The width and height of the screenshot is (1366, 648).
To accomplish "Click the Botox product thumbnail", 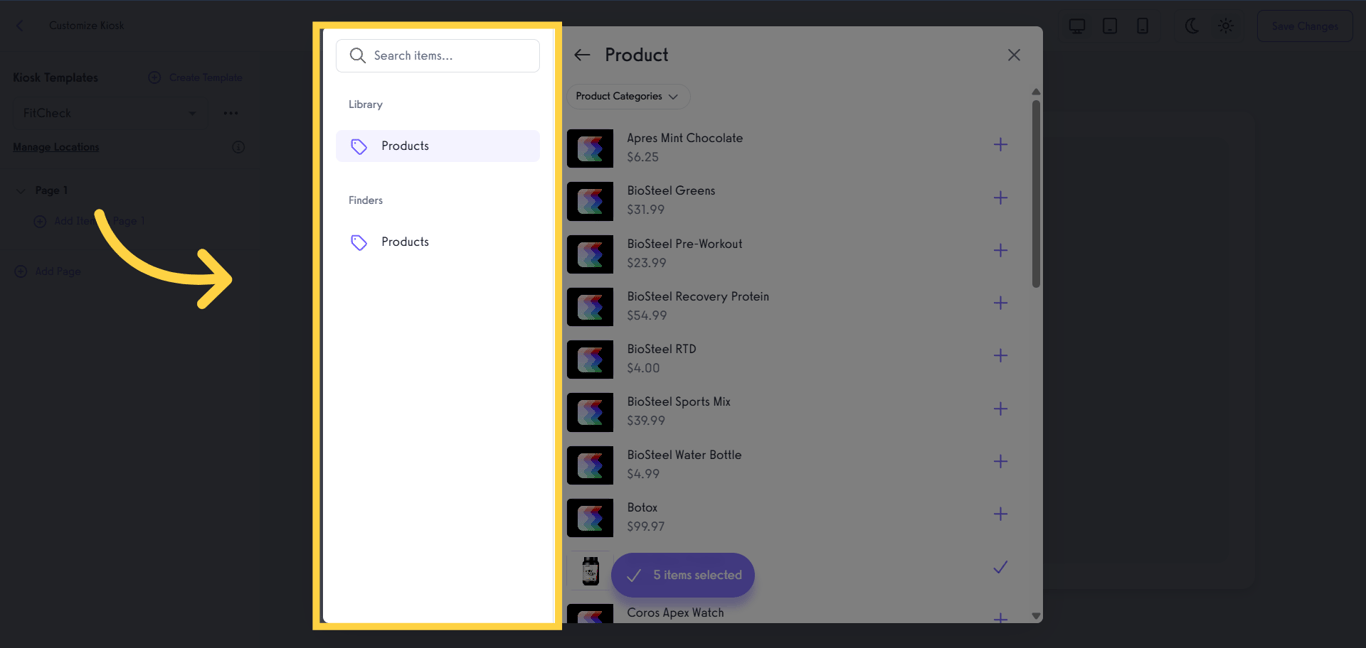I will [x=590, y=518].
